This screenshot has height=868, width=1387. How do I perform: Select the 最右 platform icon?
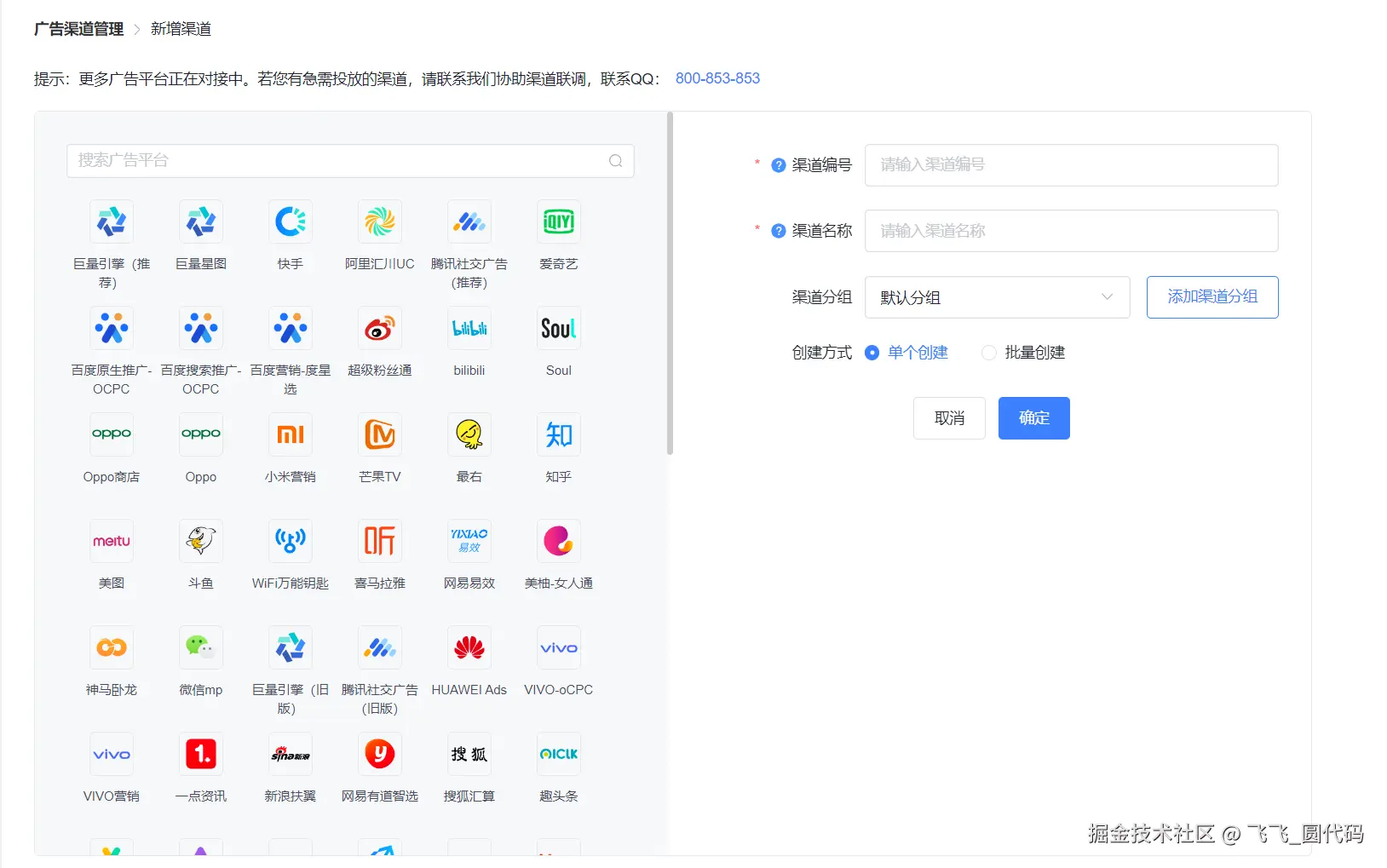(469, 434)
